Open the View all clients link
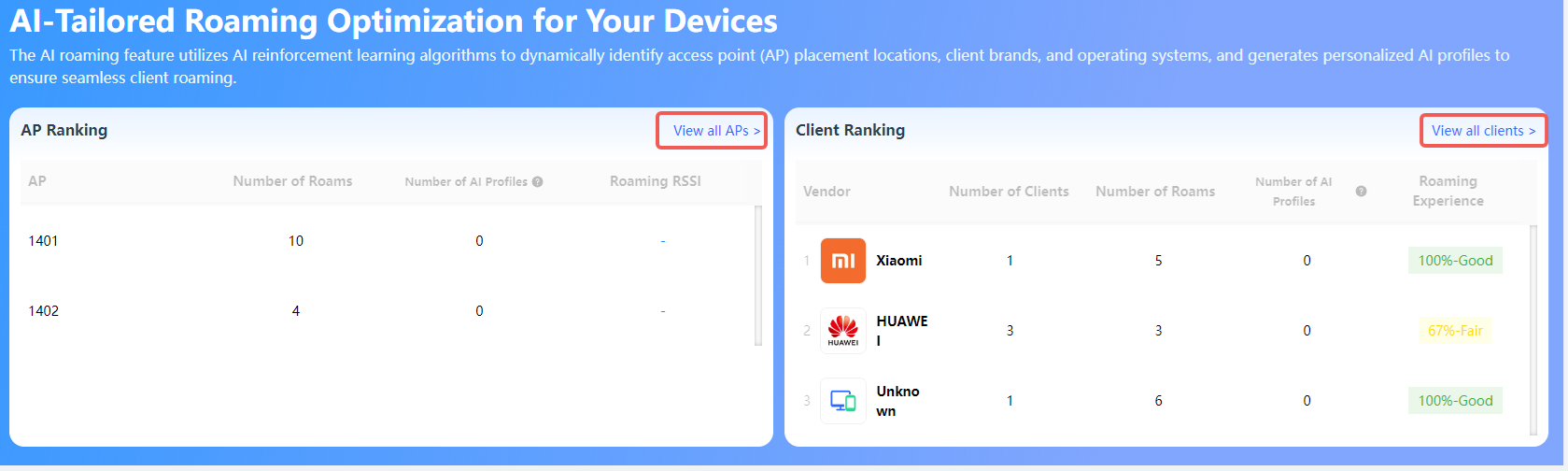This screenshot has width=1568, height=471. pos(1483,131)
